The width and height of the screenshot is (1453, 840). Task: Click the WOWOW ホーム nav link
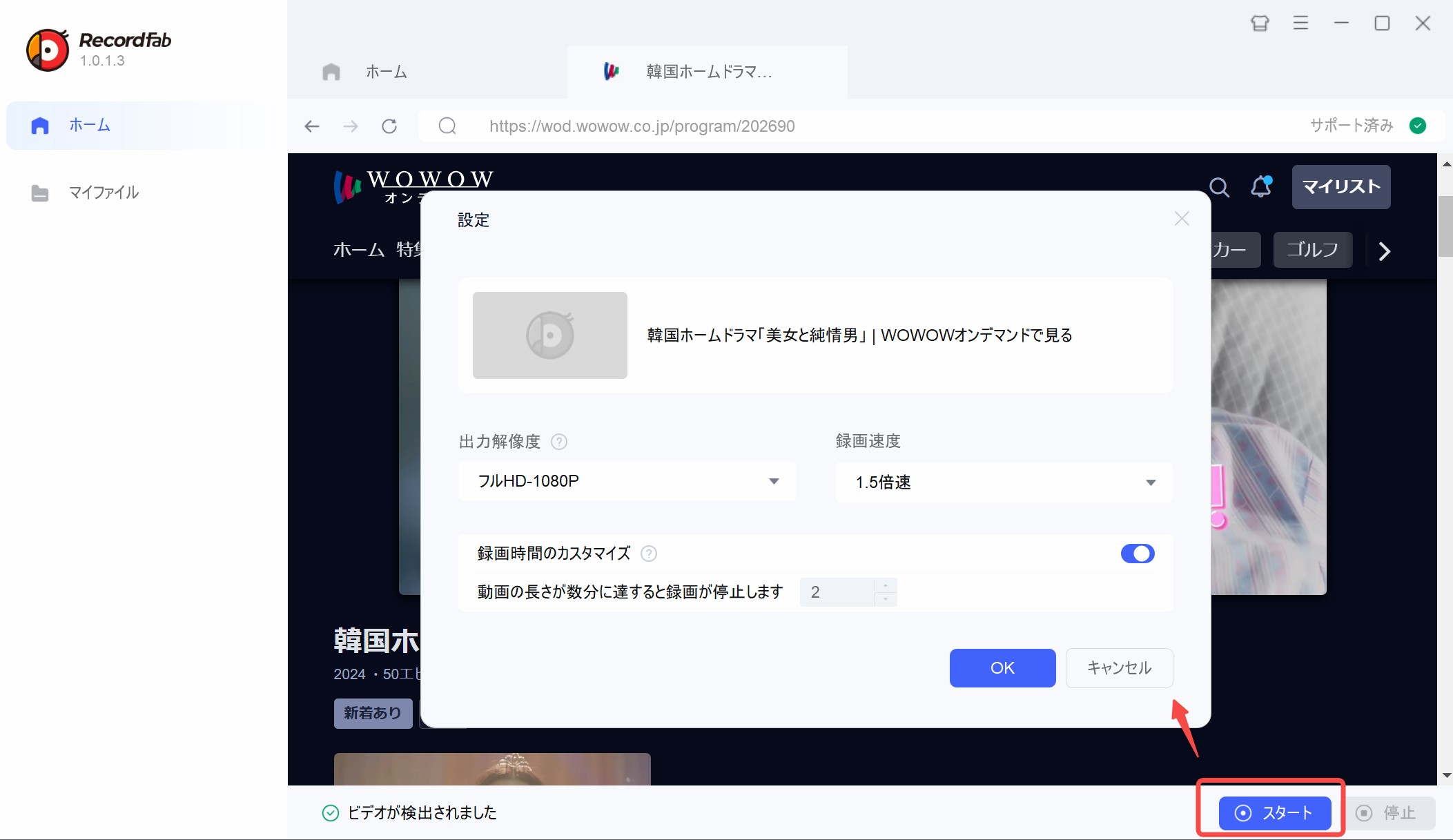pyautogui.click(x=359, y=250)
